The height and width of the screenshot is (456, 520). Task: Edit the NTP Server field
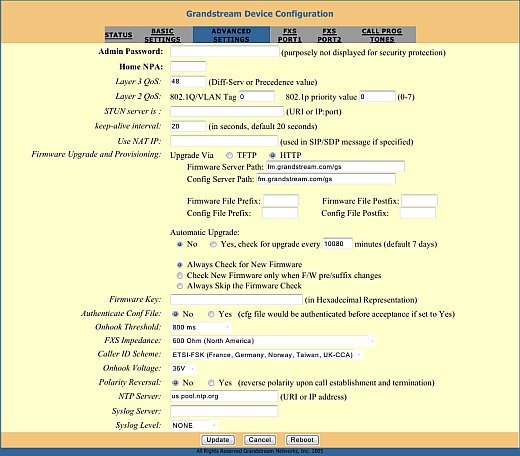click(x=224, y=396)
